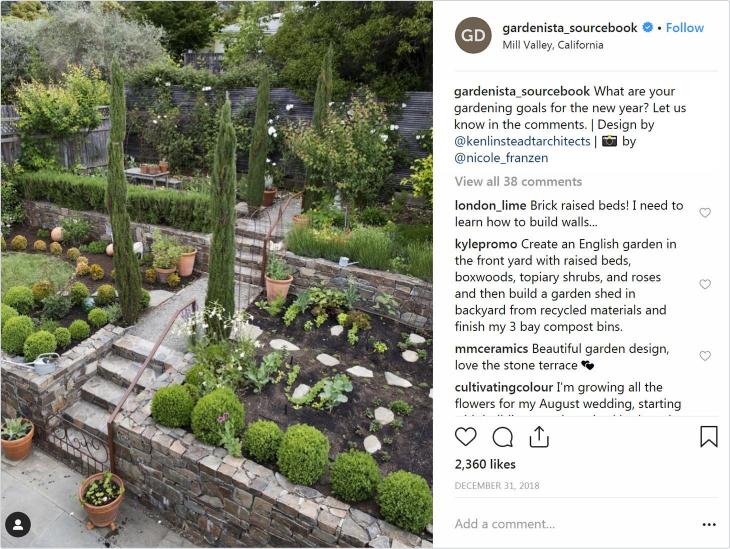Save the post with the bookmark icon
Image resolution: width=730 pixels, height=549 pixels.
coord(709,437)
